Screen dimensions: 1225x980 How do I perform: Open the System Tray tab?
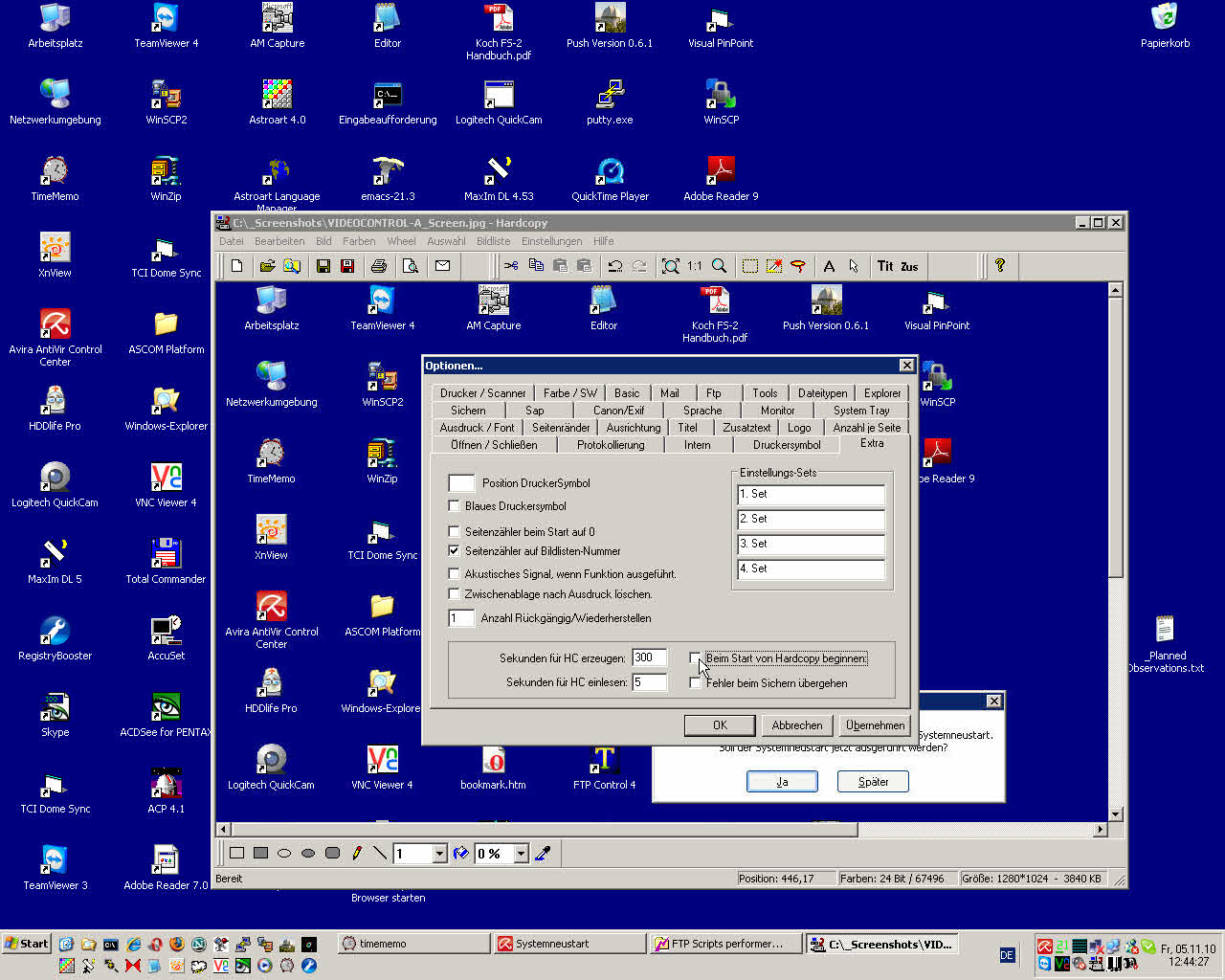[x=861, y=411]
